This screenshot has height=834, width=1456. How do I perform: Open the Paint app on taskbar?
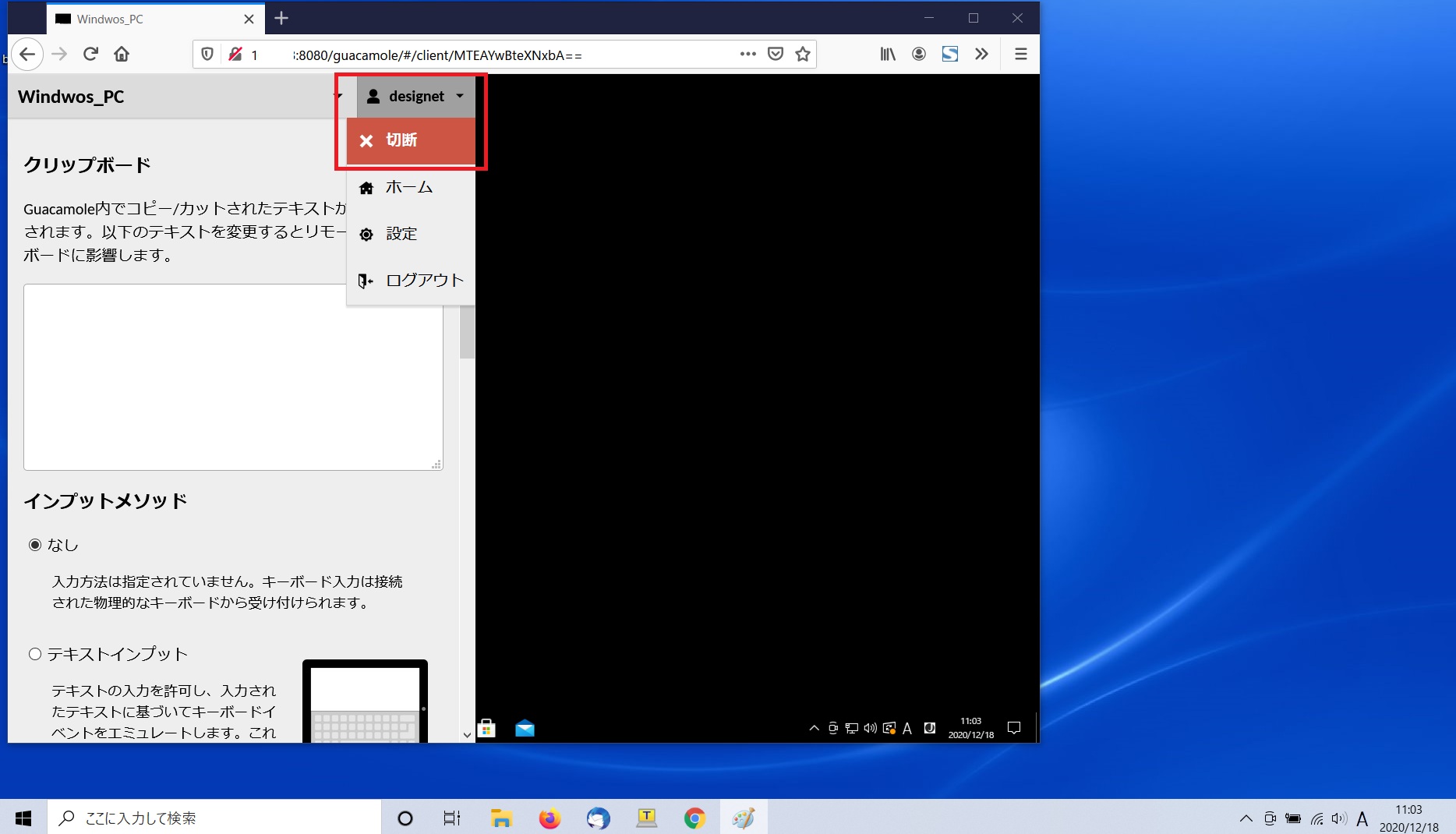[x=744, y=818]
